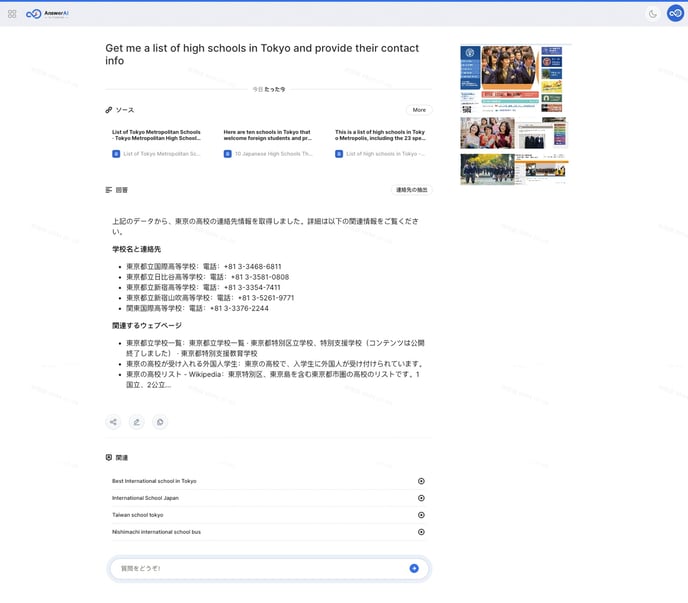
Task: Click the regenerate answer icon
Action: click(160, 422)
